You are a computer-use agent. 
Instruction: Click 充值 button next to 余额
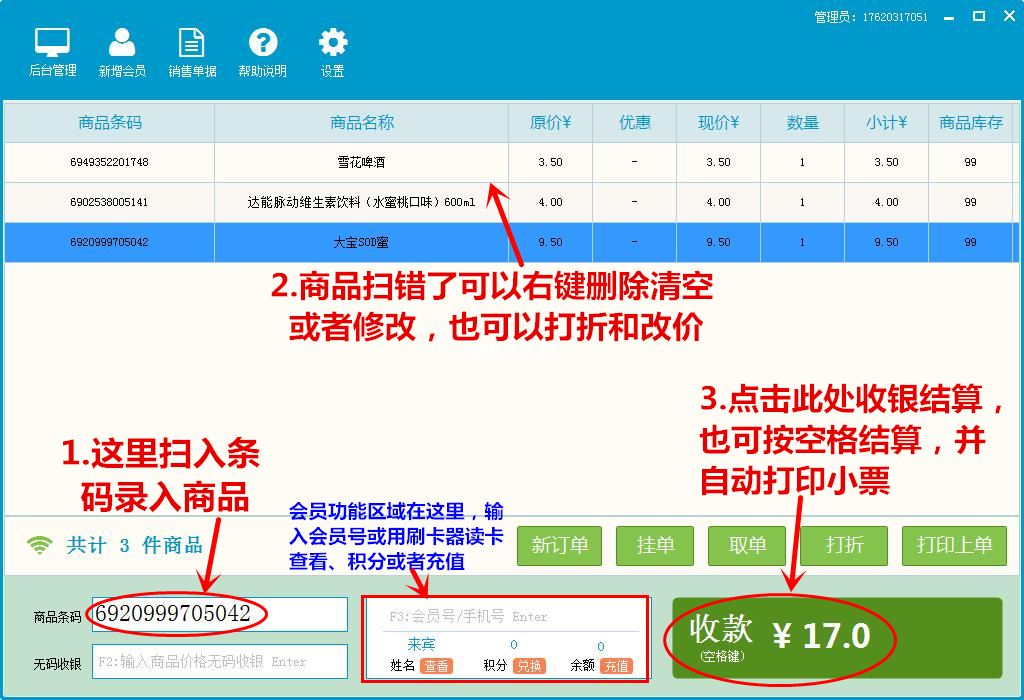pyautogui.click(x=616, y=666)
